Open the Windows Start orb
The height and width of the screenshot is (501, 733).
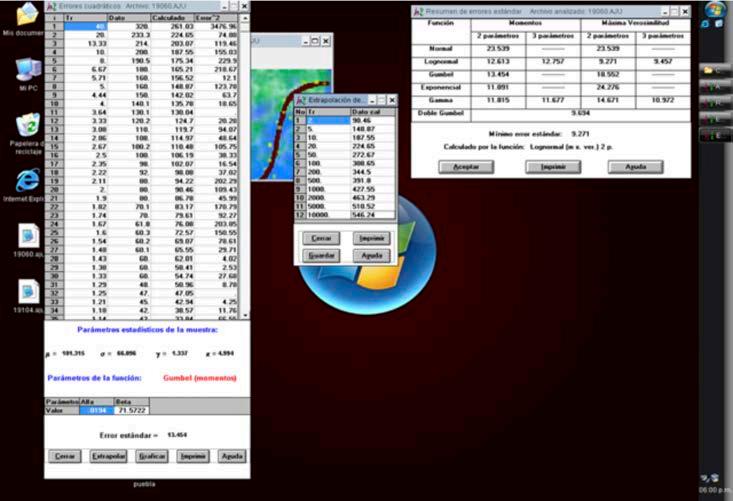pos(714,9)
